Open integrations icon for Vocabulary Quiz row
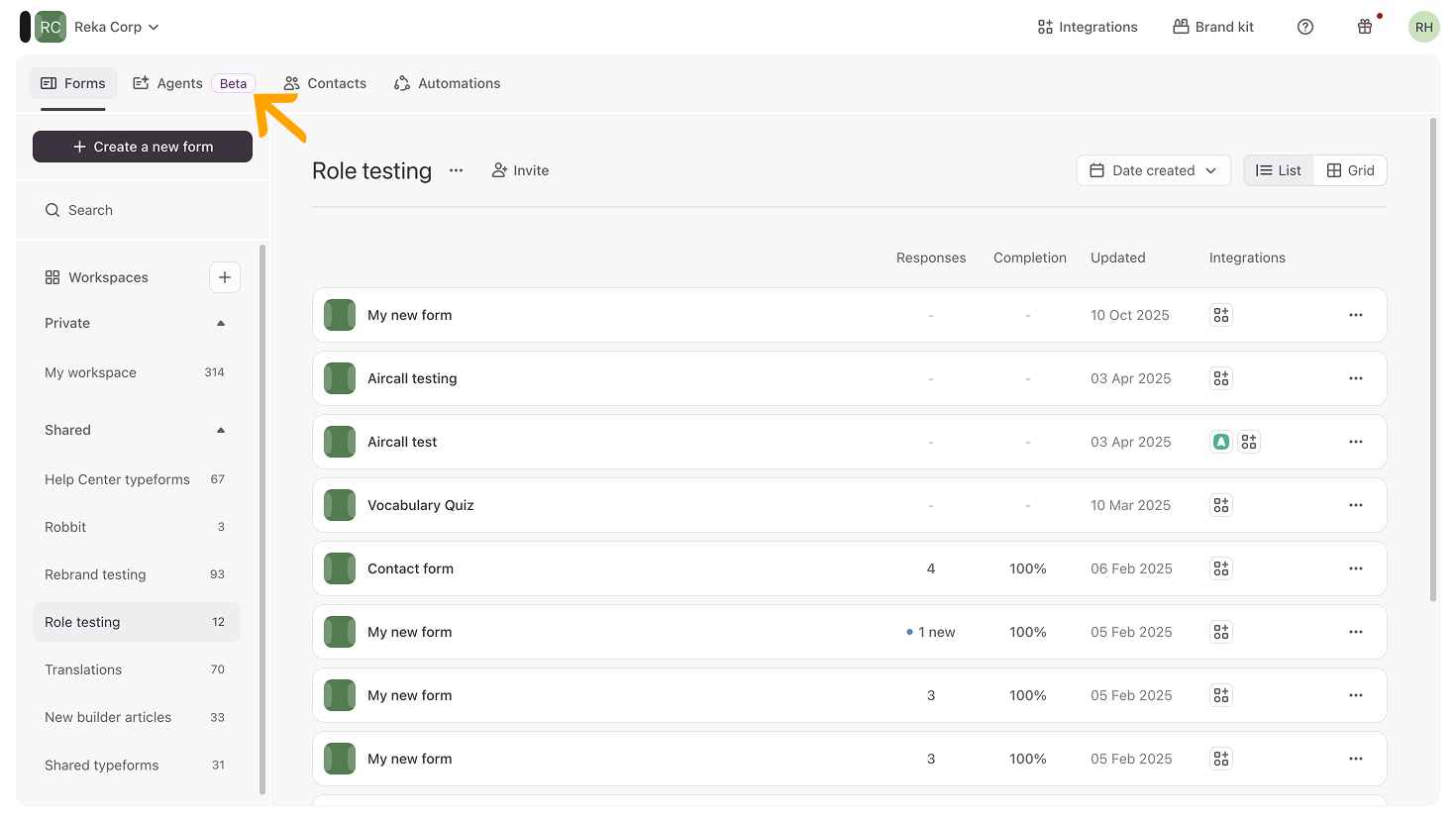The width and height of the screenshot is (1456, 822). 1221,505
